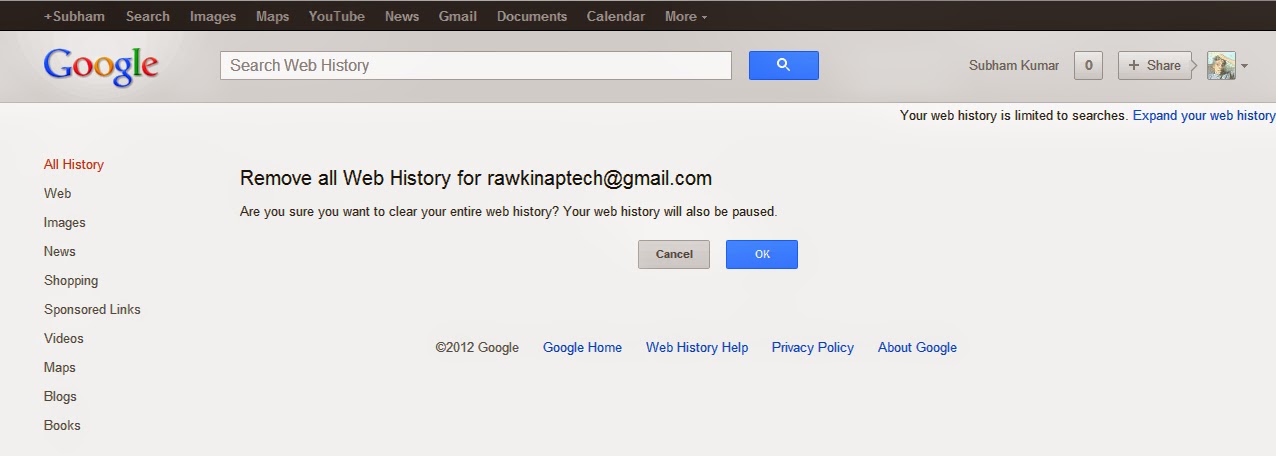Open Images in the top navigation bar
The height and width of the screenshot is (456, 1276).
213,16
